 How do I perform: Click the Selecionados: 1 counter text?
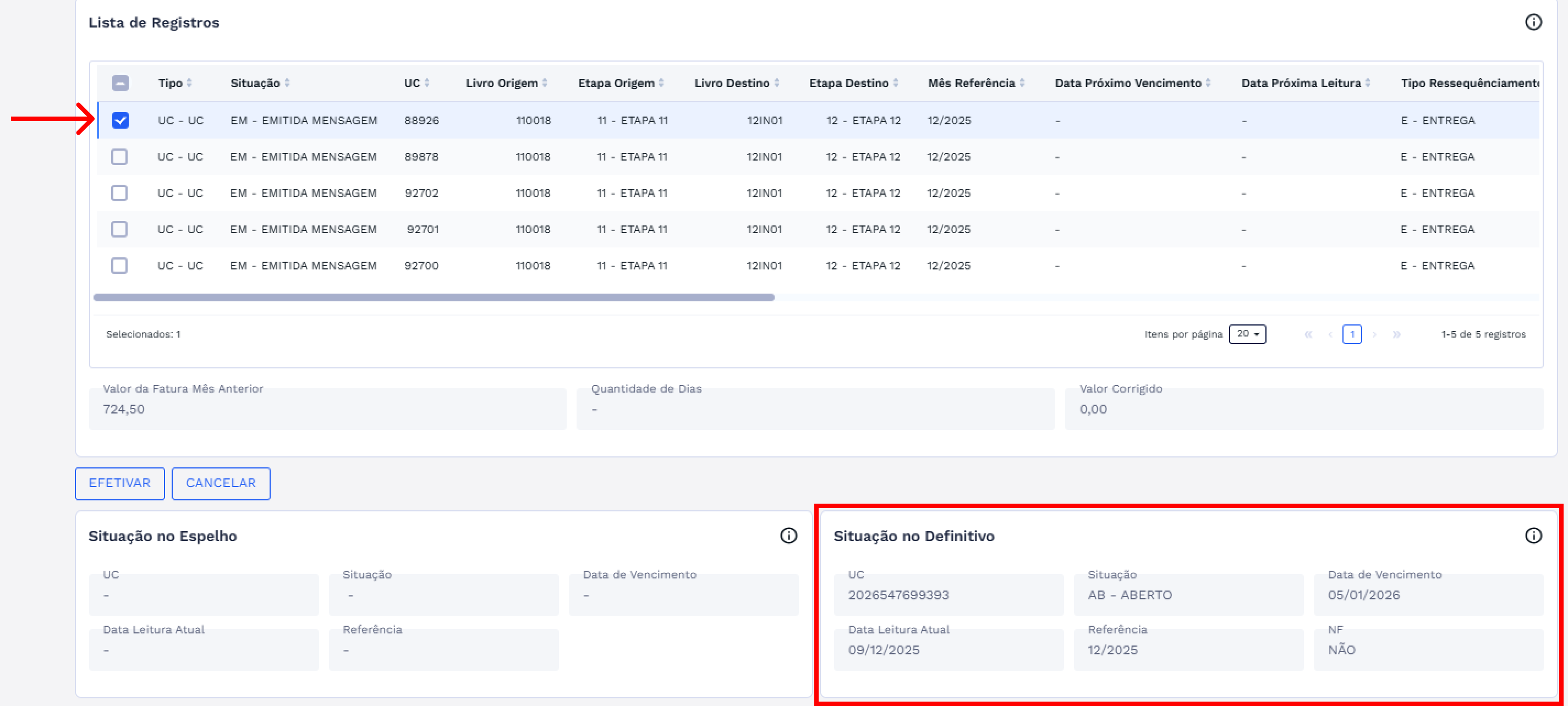(x=143, y=334)
